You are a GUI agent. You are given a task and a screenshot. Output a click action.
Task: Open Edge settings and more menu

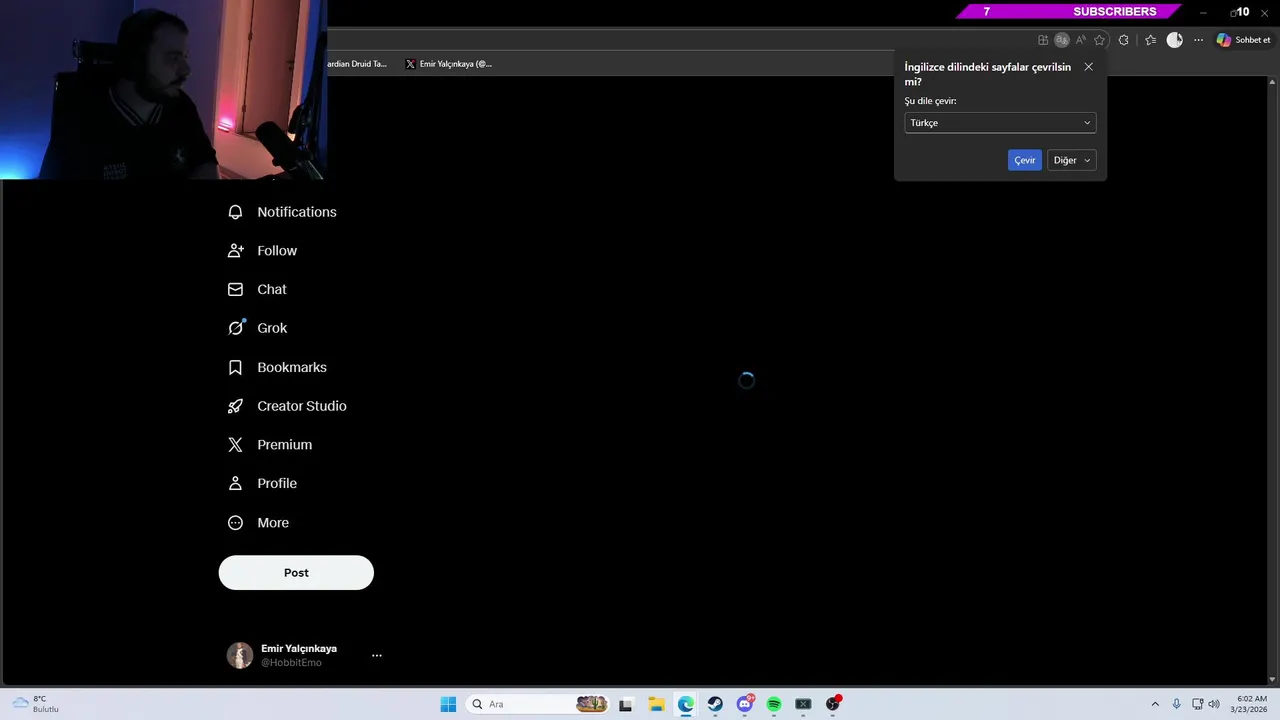1199,40
